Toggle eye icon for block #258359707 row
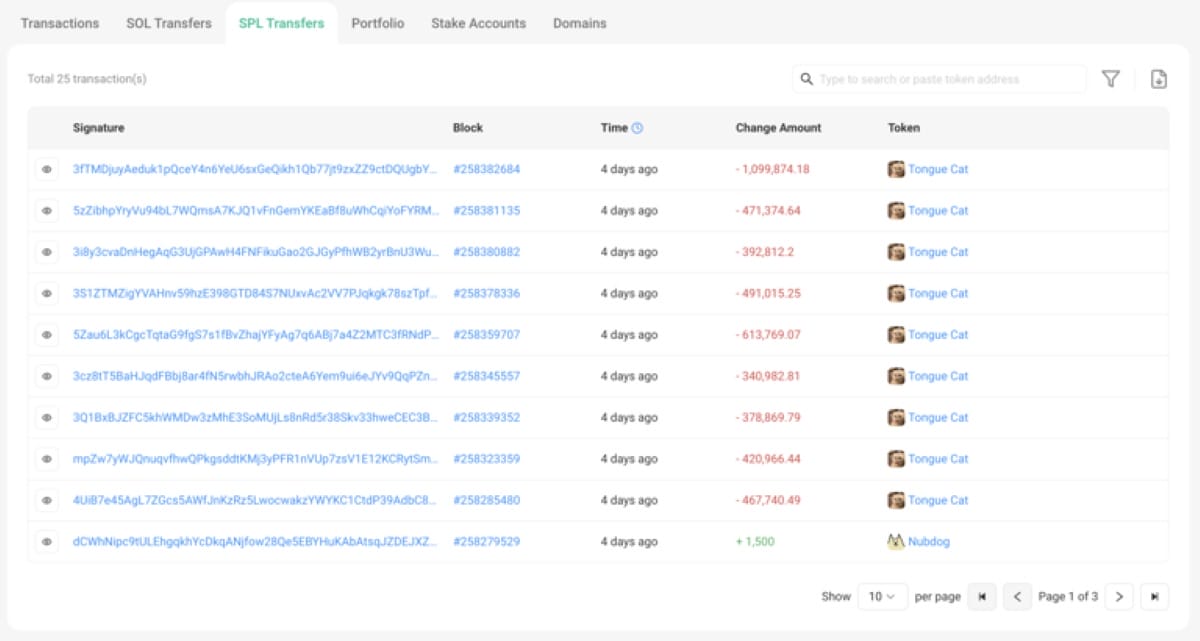This screenshot has width=1200, height=641. [46, 335]
